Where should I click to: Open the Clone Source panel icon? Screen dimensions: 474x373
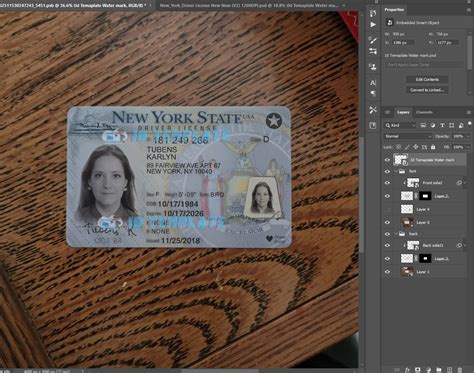pyautogui.click(x=373, y=67)
